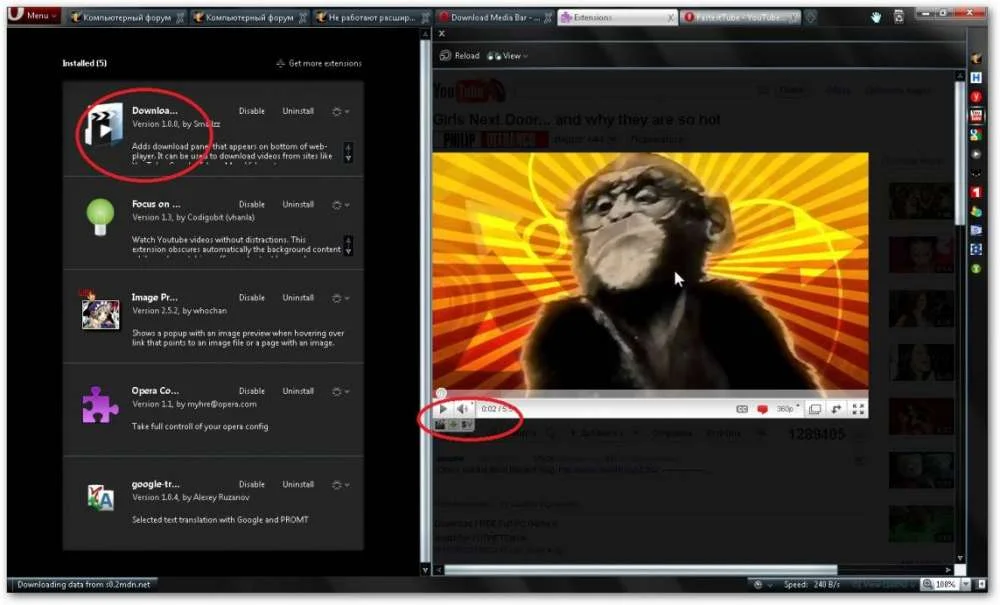Open gear dropdown for Opera Config extension

tap(340, 391)
